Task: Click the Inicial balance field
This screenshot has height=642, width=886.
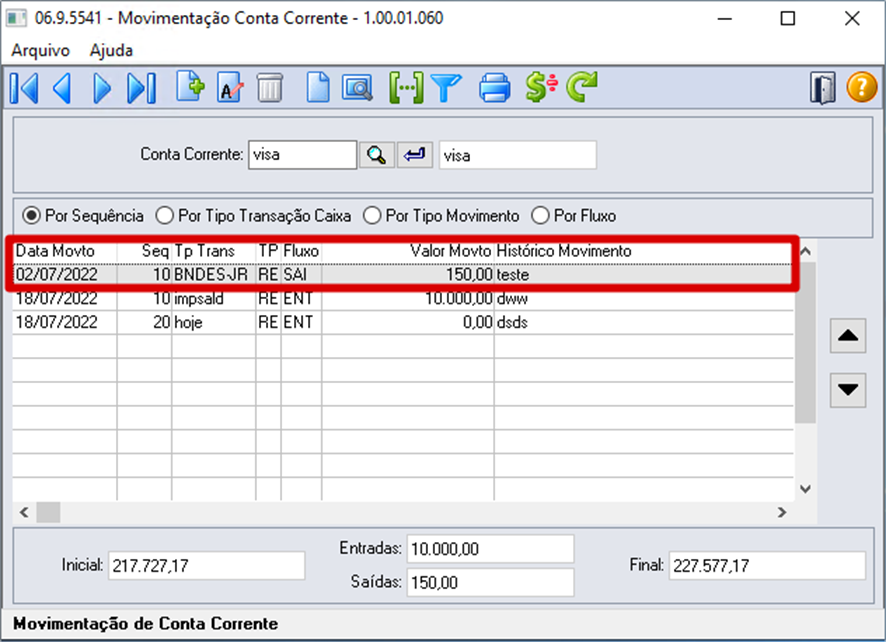Action: coord(206,566)
